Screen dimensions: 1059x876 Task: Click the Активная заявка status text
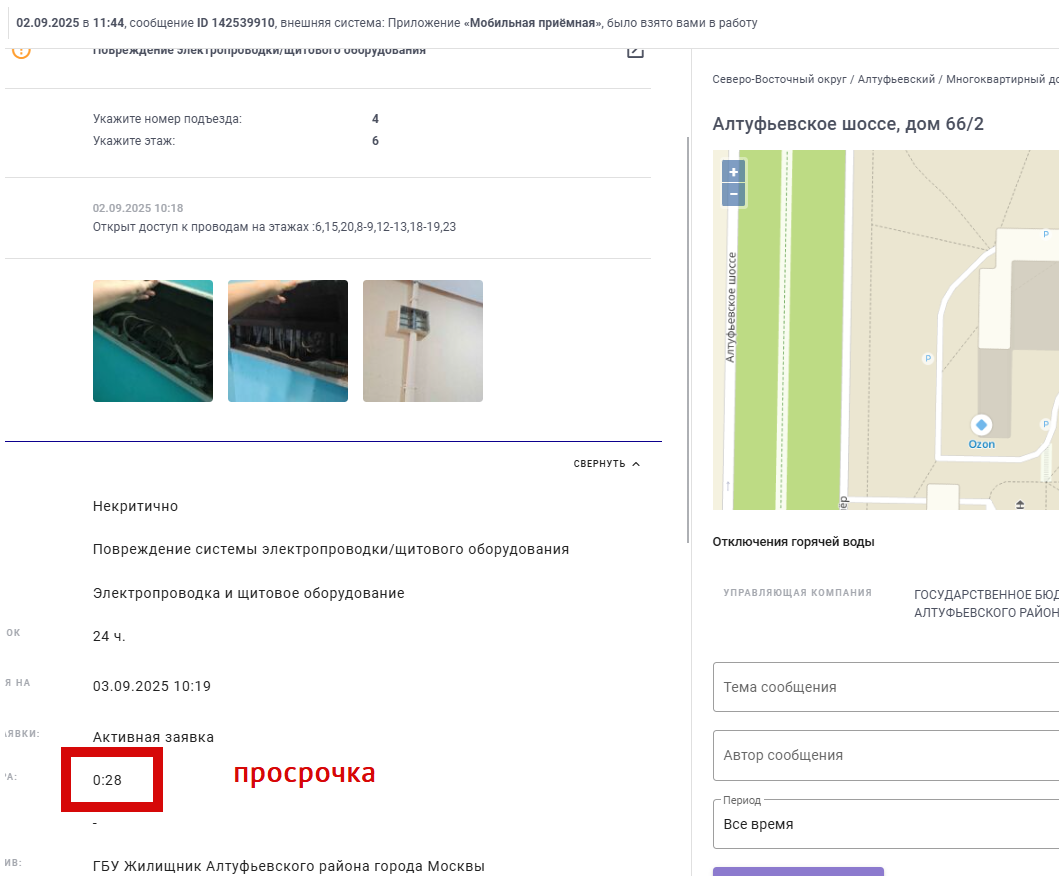[153, 738]
